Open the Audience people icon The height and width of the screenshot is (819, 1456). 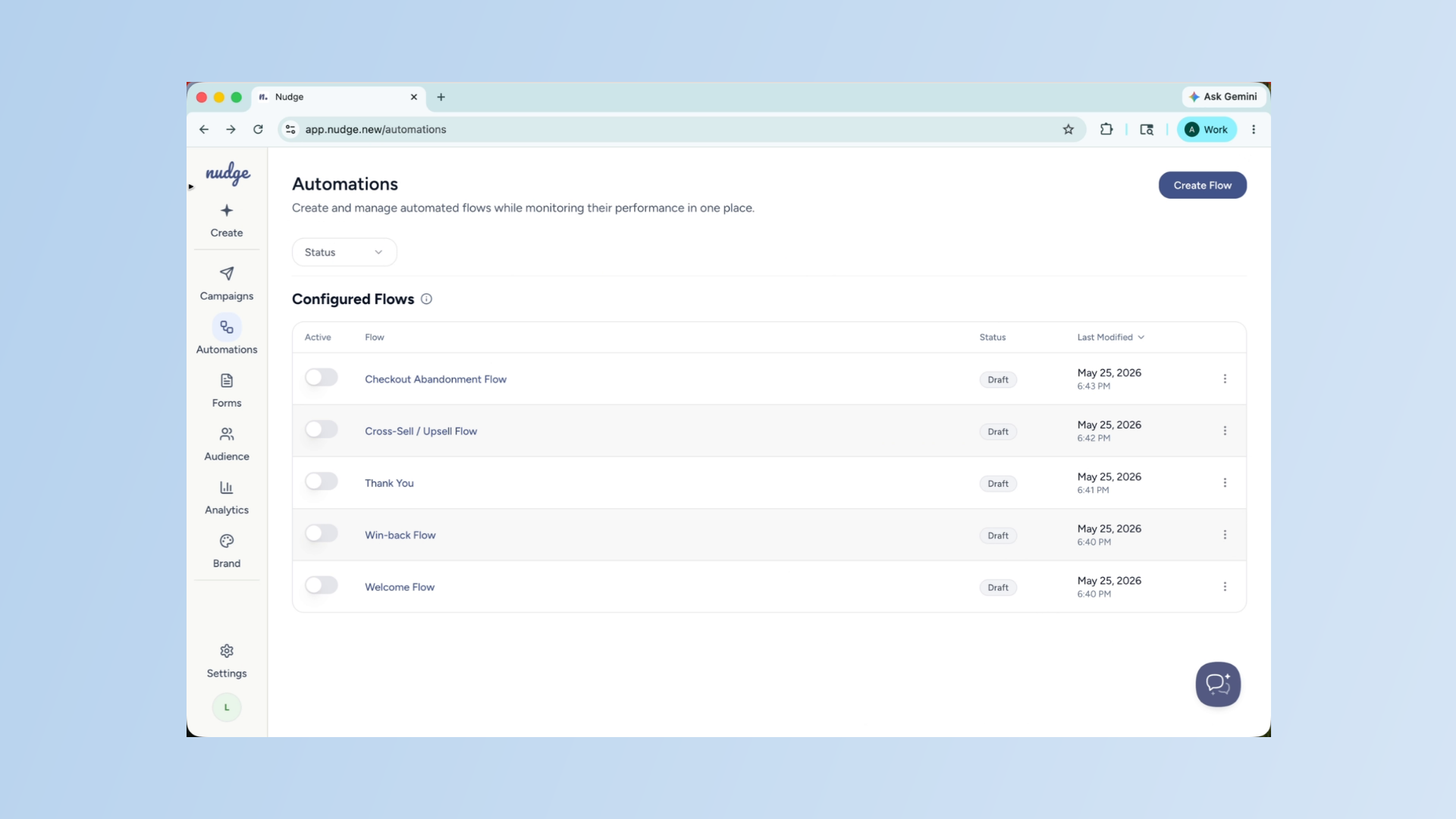(x=227, y=435)
